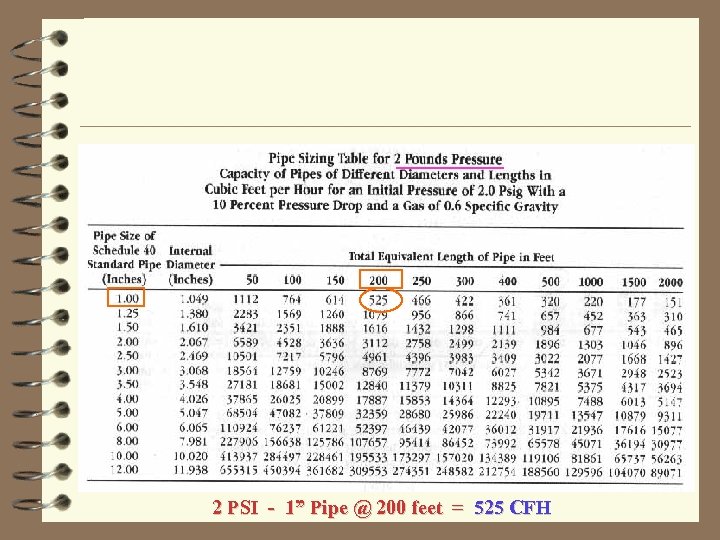Click the "Pipe Size of Schedule 40" column header

coord(124,257)
